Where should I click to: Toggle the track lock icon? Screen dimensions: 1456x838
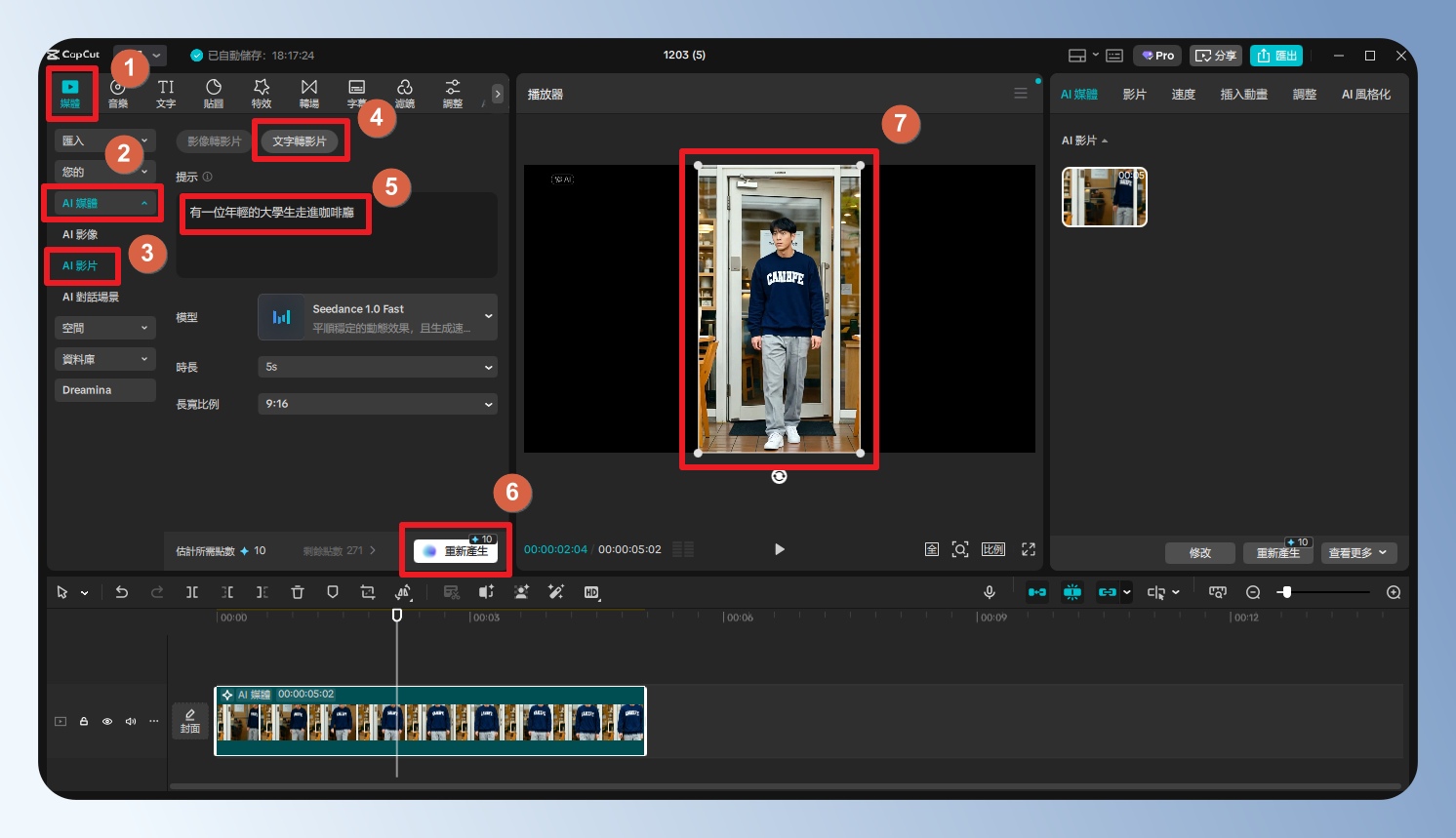pos(84,721)
